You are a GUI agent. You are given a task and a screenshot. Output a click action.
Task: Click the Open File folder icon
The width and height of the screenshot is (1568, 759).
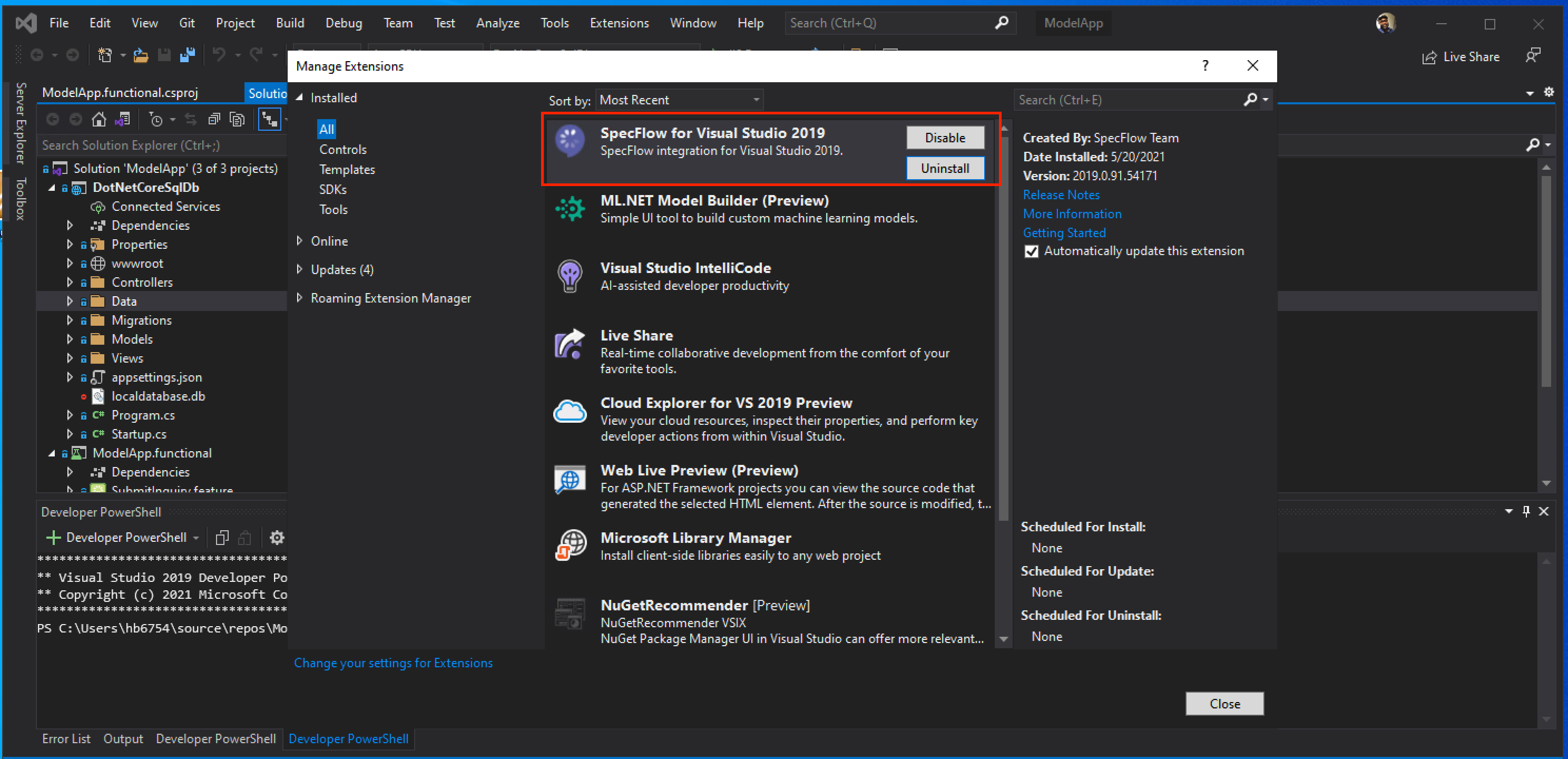coord(141,55)
